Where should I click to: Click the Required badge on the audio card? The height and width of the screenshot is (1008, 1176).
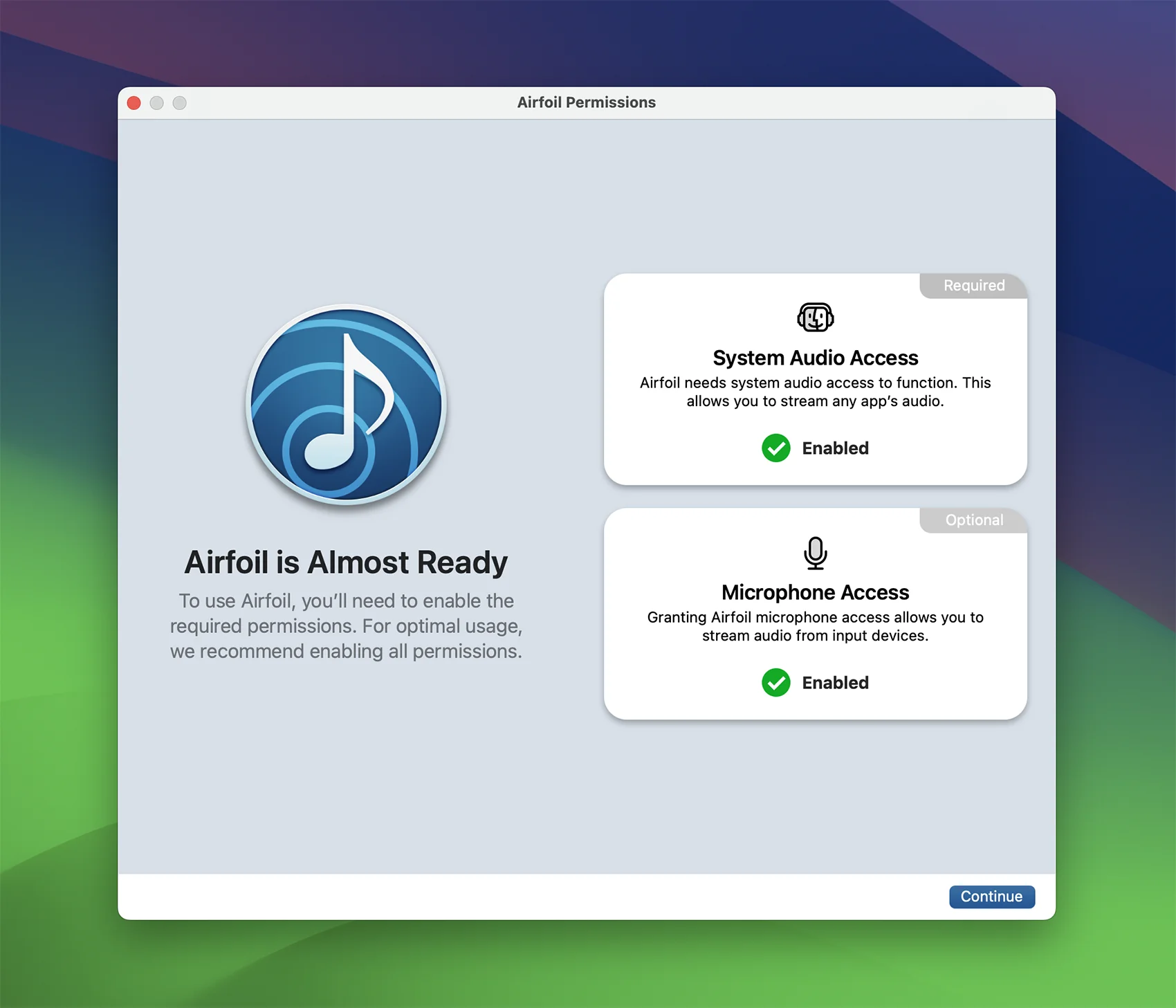coord(973,286)
